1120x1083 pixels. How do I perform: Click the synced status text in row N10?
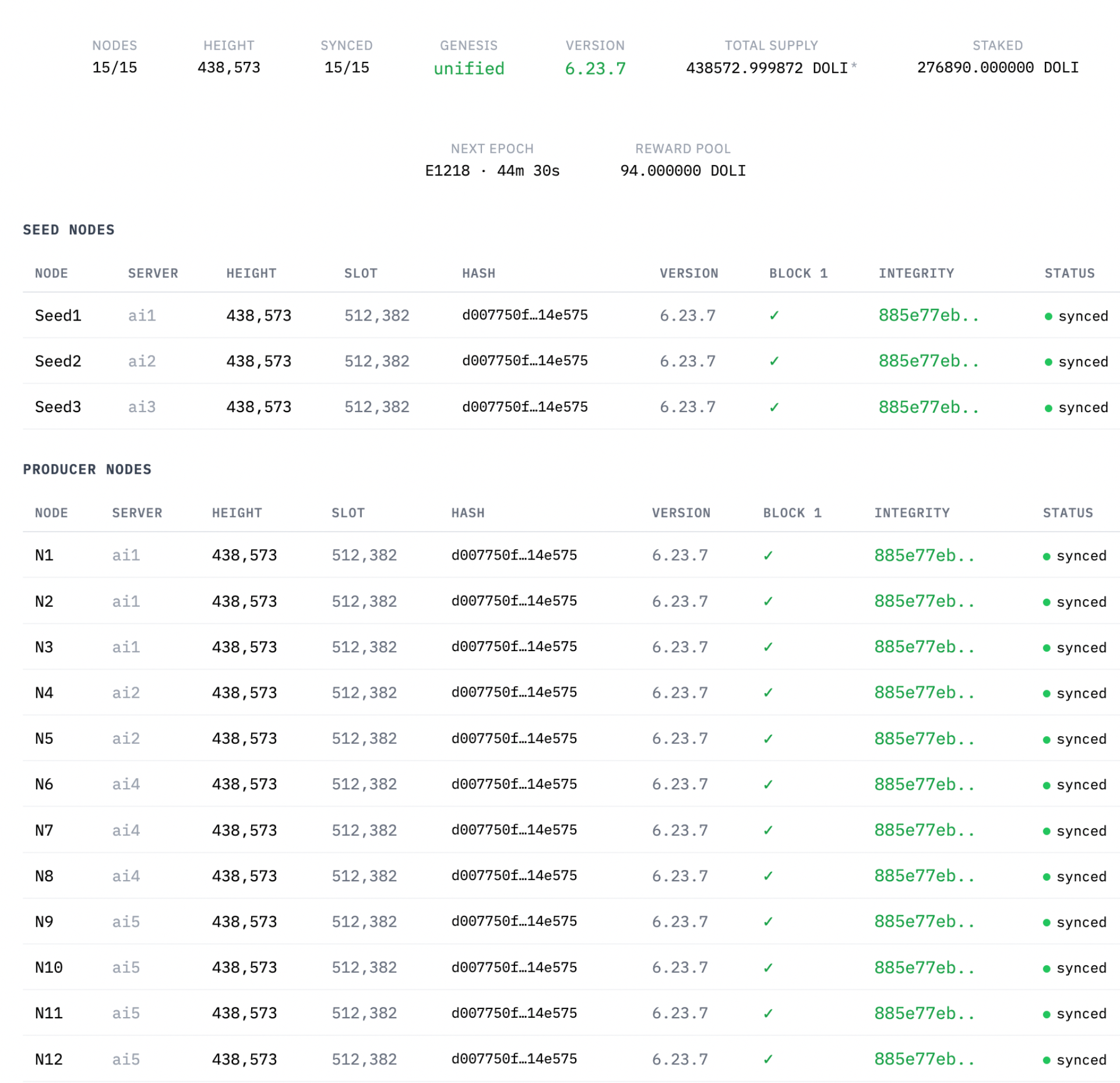1082,968
